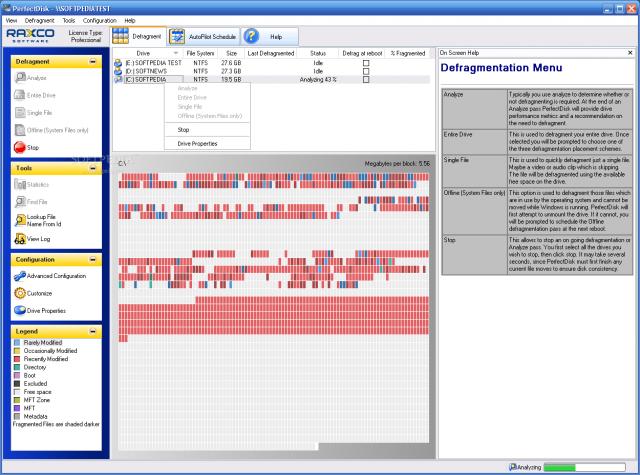
Task: Click the % Fragmented column header
Action: (x=407, y=53)
